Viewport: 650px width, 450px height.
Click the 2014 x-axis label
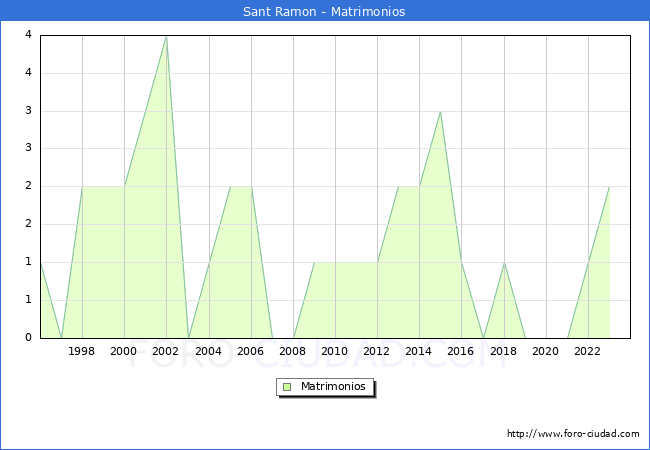[419, 351]
